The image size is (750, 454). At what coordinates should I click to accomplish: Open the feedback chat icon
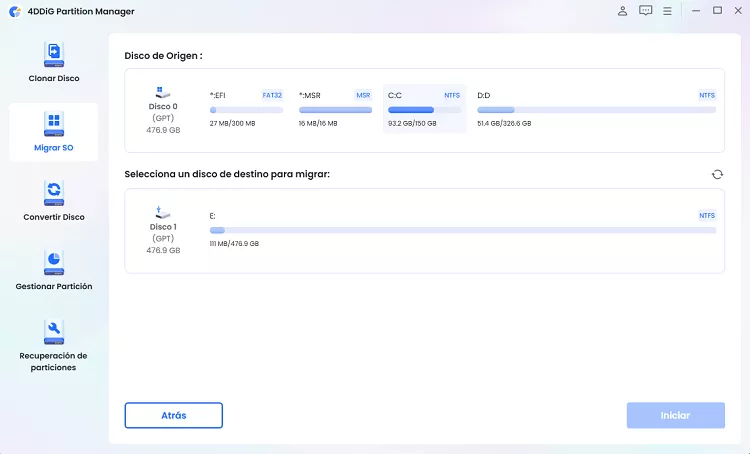pyautogui.click(x=645, y=11)
